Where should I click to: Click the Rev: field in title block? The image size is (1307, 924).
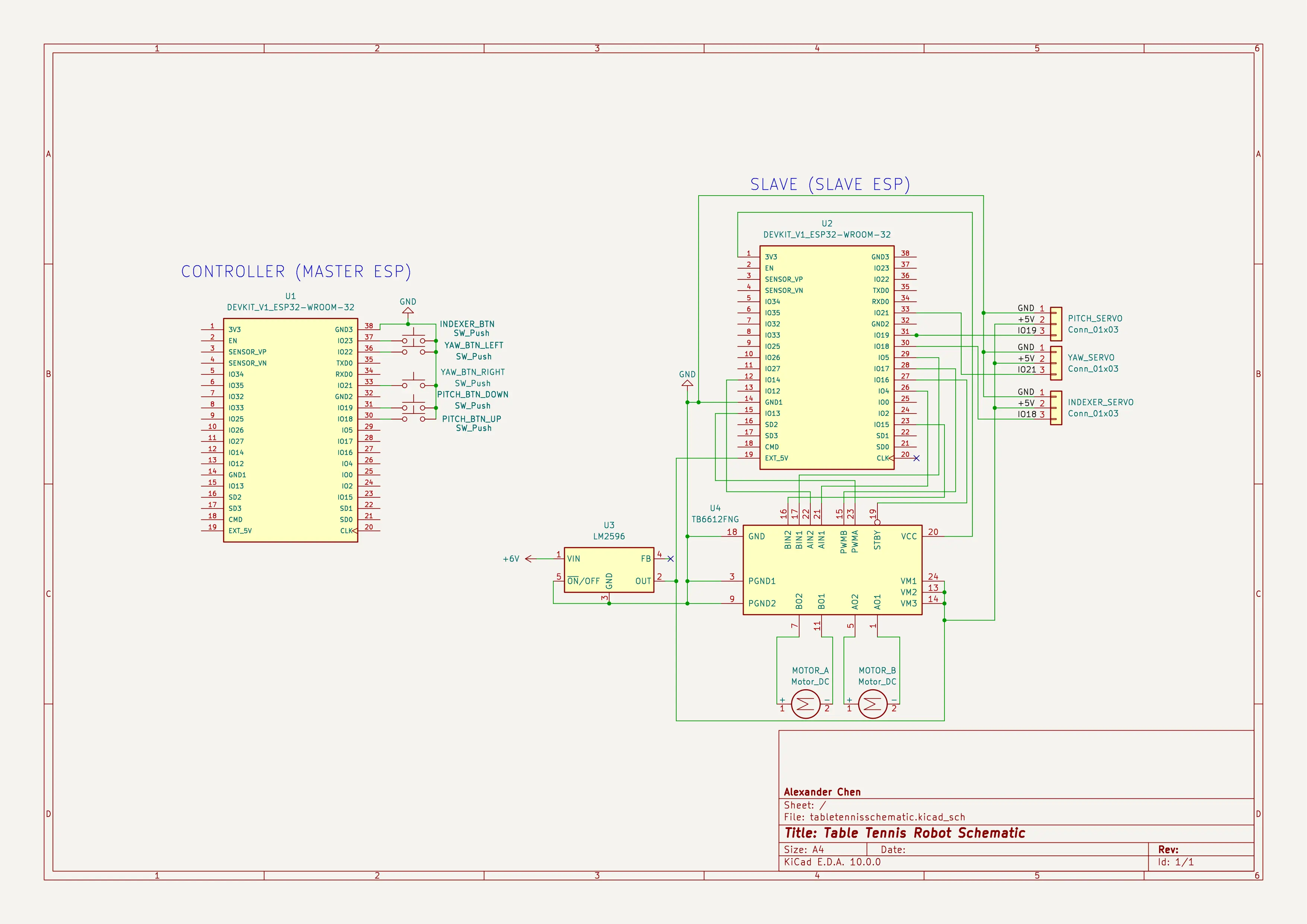pyautogui.click(x=1168, y=849)
